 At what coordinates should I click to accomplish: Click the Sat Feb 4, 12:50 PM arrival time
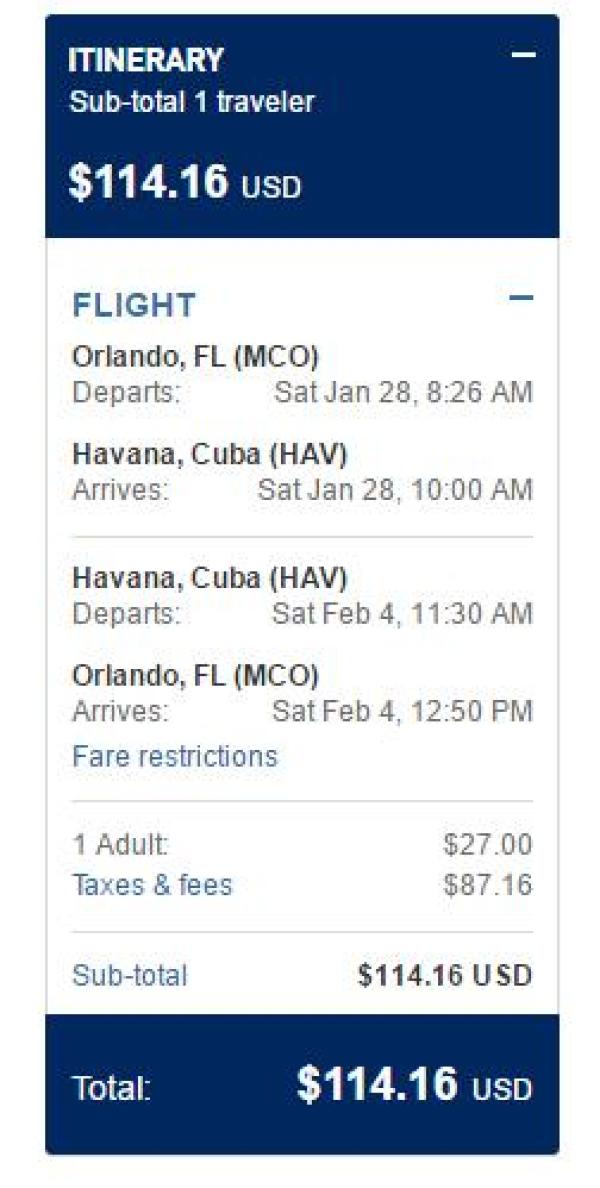click(402, 711)
